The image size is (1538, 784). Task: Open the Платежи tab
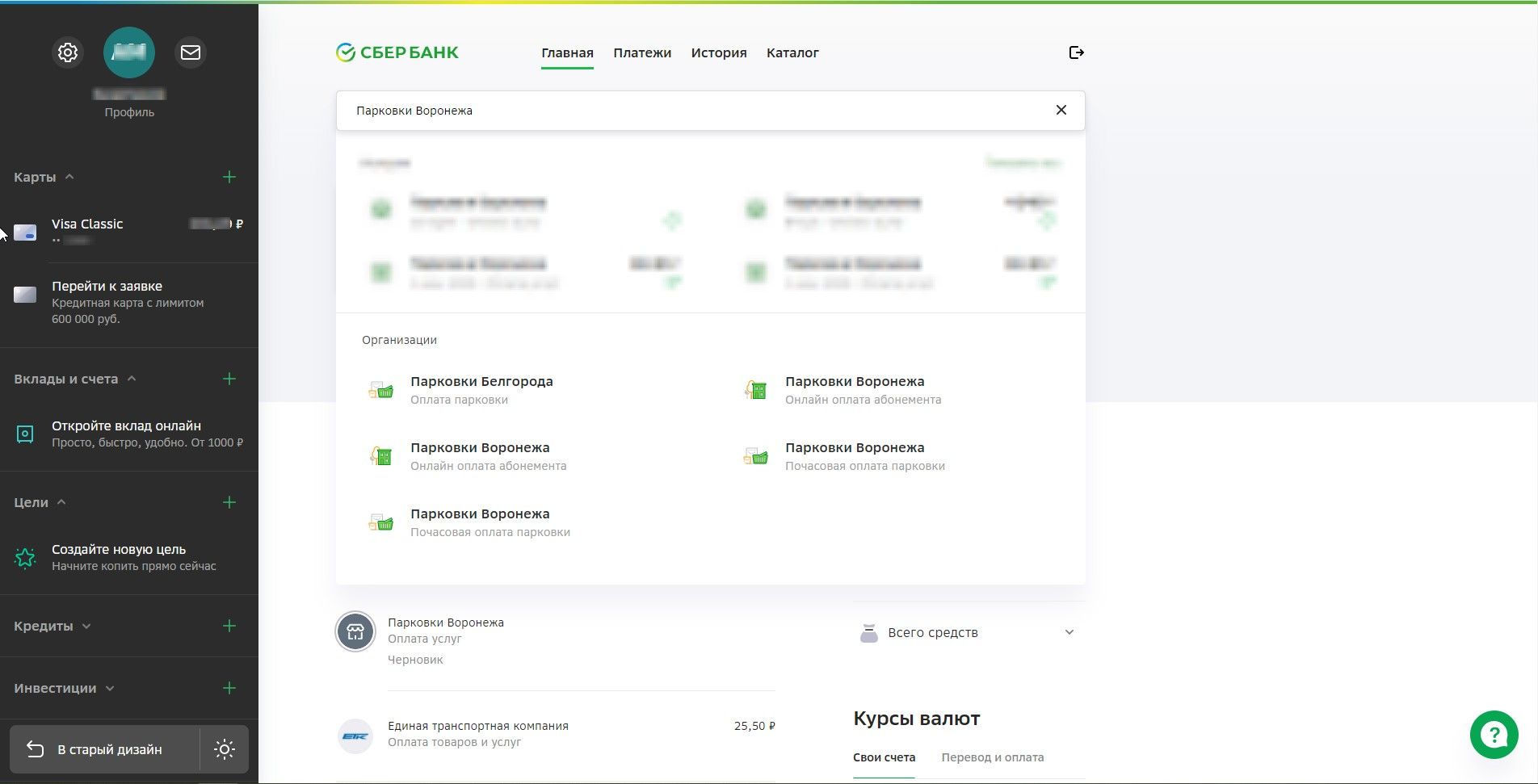click(x=642, y=52)
